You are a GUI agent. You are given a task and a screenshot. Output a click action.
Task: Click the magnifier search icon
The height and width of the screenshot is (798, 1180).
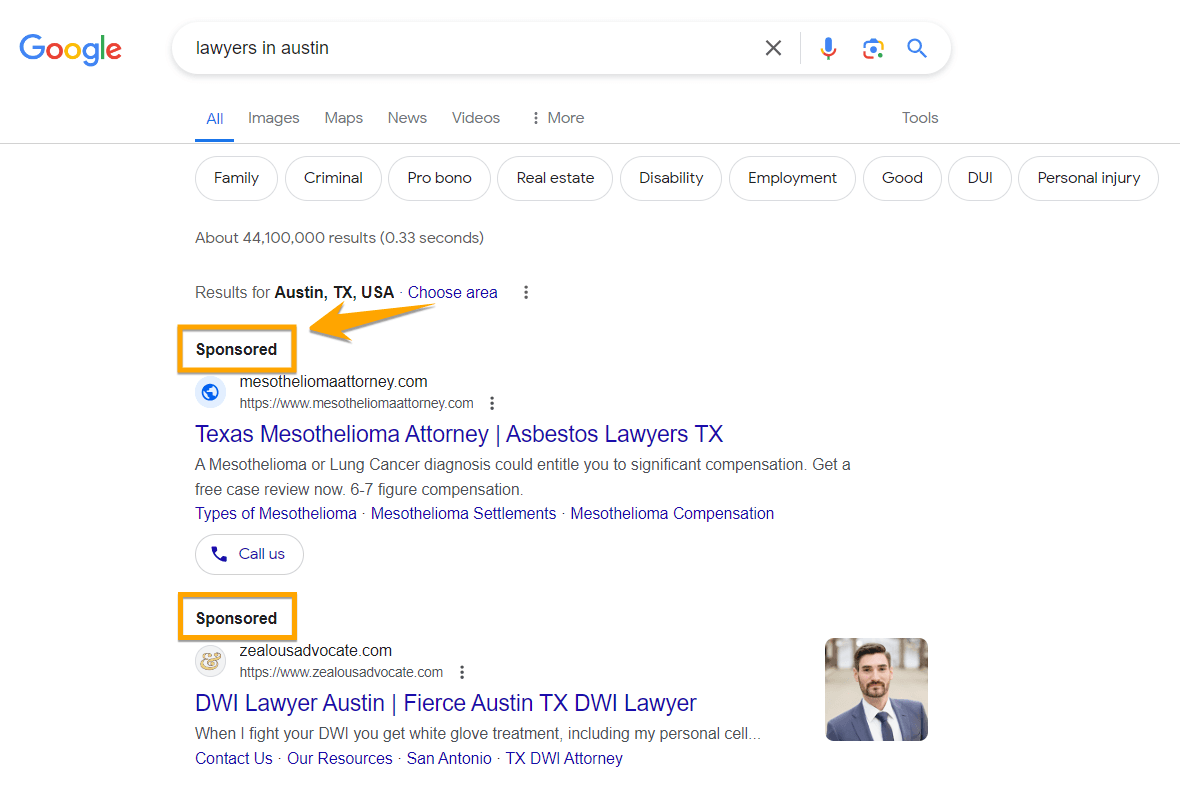coord(916,48)
